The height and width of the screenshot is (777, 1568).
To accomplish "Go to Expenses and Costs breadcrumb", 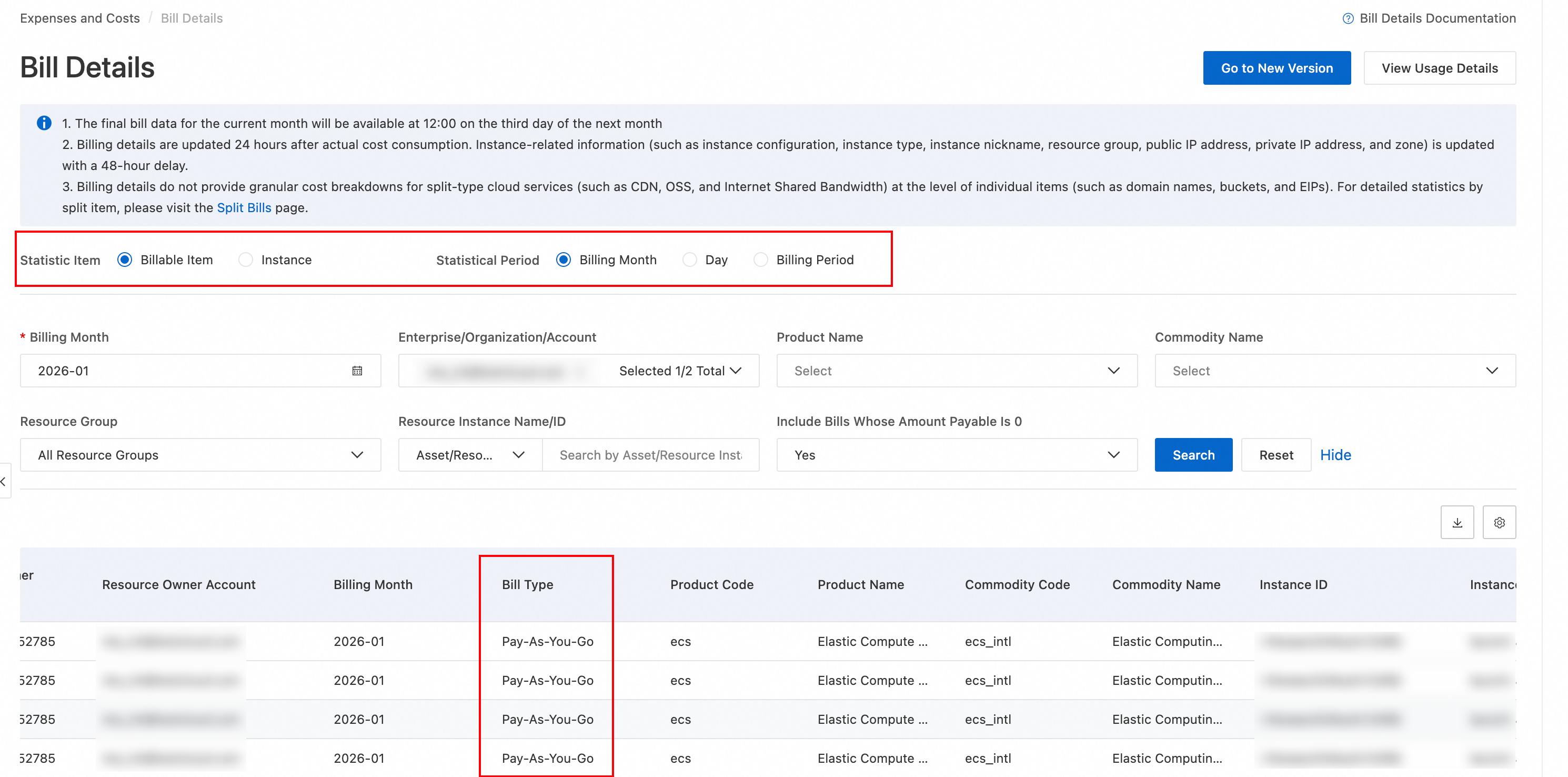I will (80, 18).
